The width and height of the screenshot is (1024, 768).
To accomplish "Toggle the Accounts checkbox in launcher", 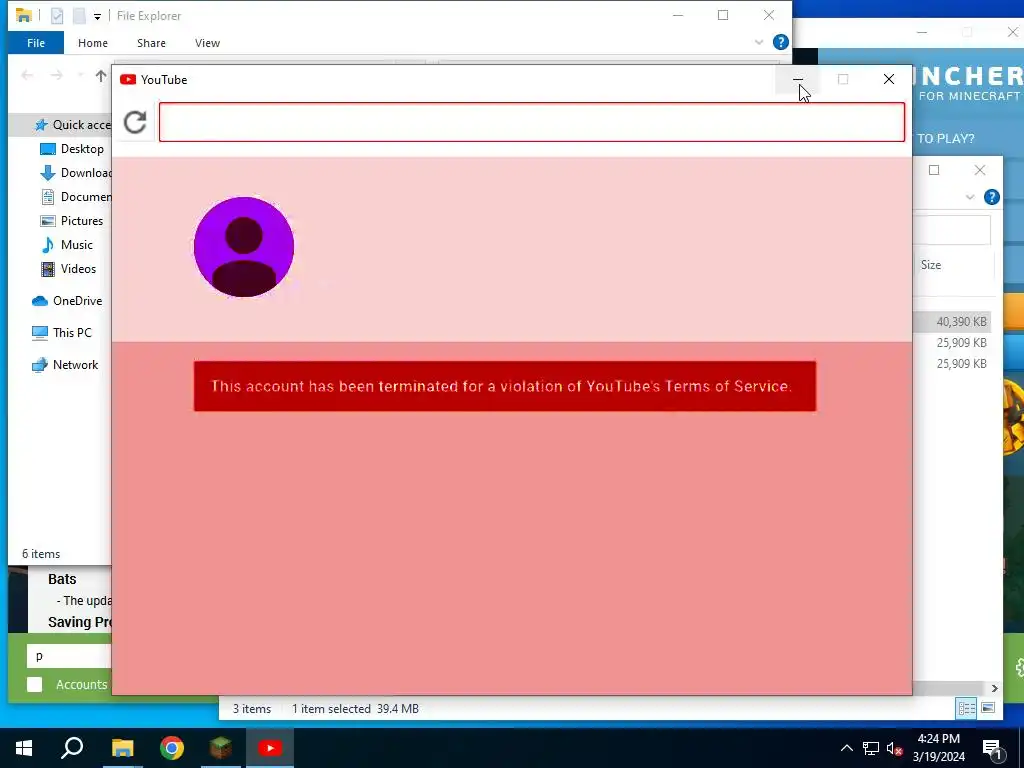I will [x=35, y=684].
